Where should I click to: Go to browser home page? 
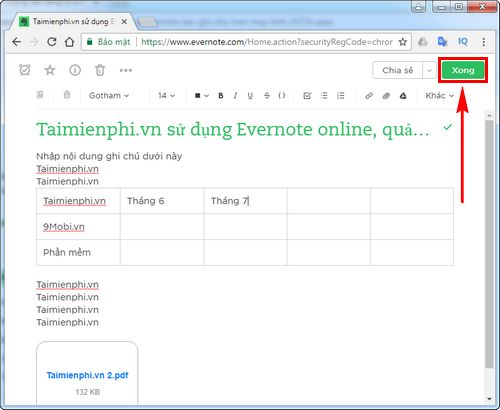pos(69,42)
